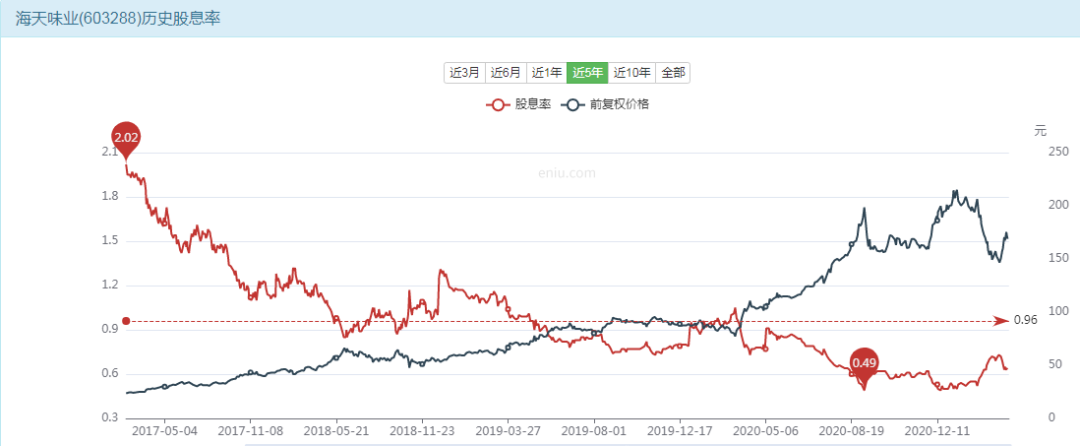This screenshot has height=446, width=1080.
Task: Click the red 股息率 legend circle icon
Action: (497, 105)
